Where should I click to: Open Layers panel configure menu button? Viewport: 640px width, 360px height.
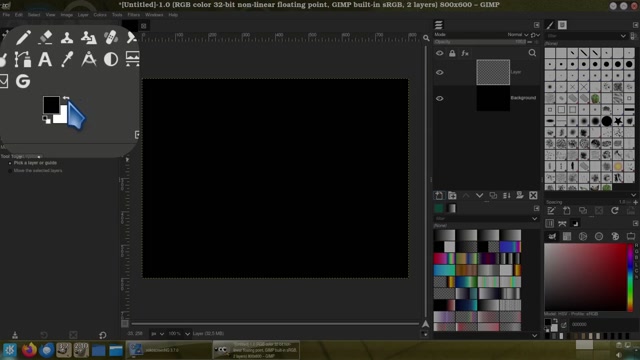(x=537, y=25)
